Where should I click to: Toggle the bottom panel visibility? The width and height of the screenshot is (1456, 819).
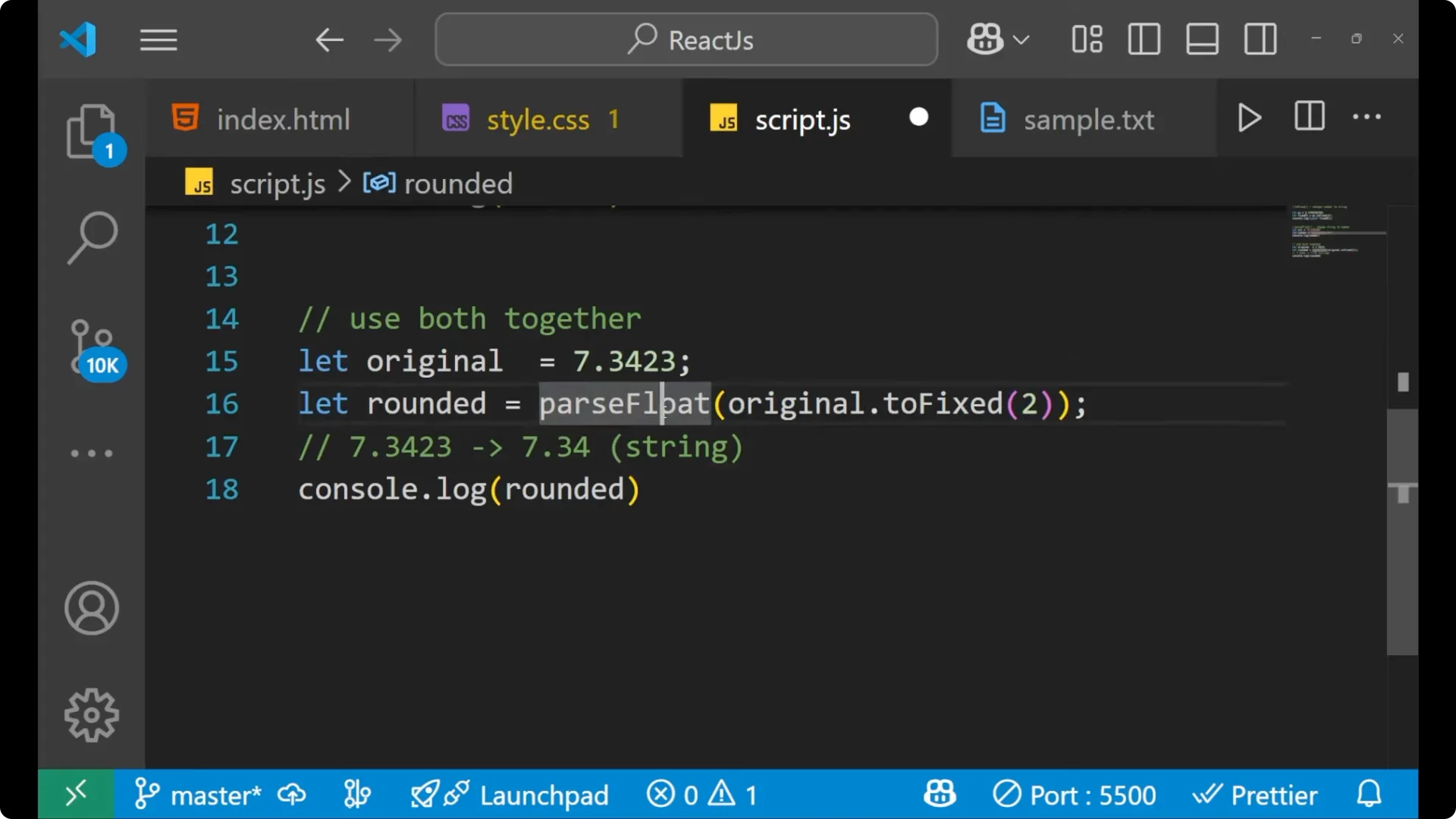pos(1201,39)
